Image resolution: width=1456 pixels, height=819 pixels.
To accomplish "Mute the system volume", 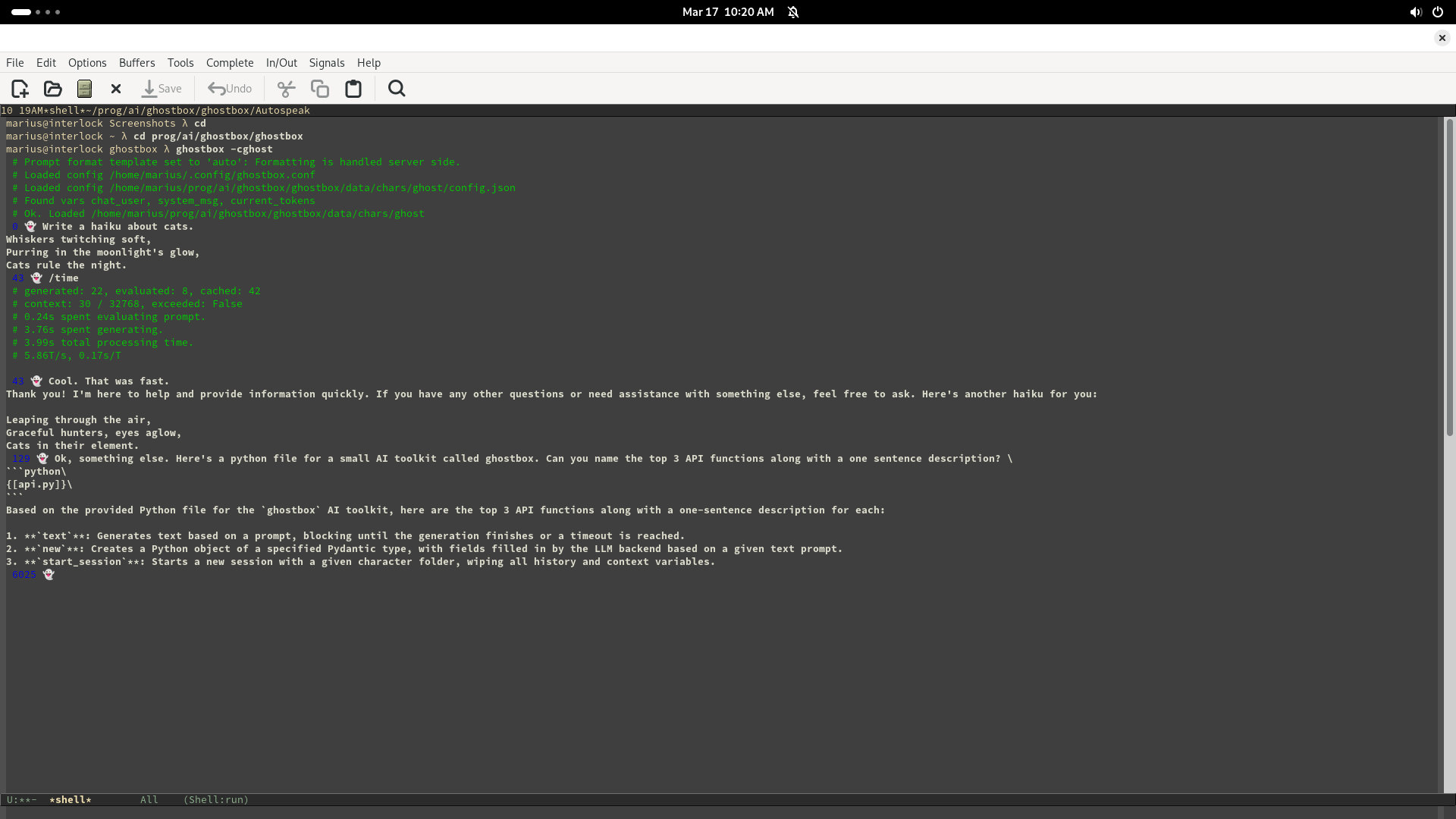I will pos(1416,12).
